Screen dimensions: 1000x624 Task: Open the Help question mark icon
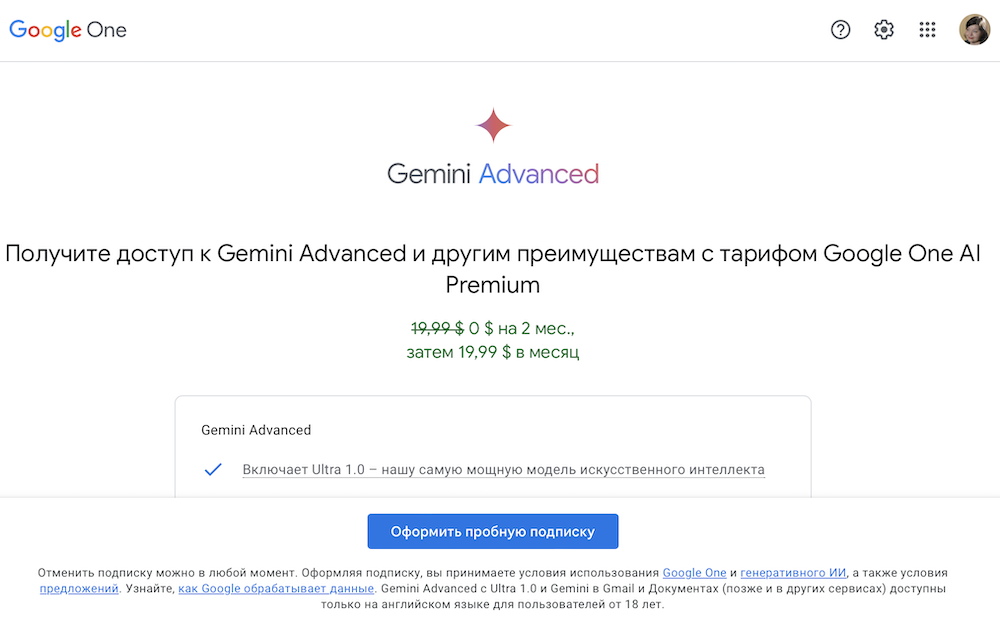841,30
